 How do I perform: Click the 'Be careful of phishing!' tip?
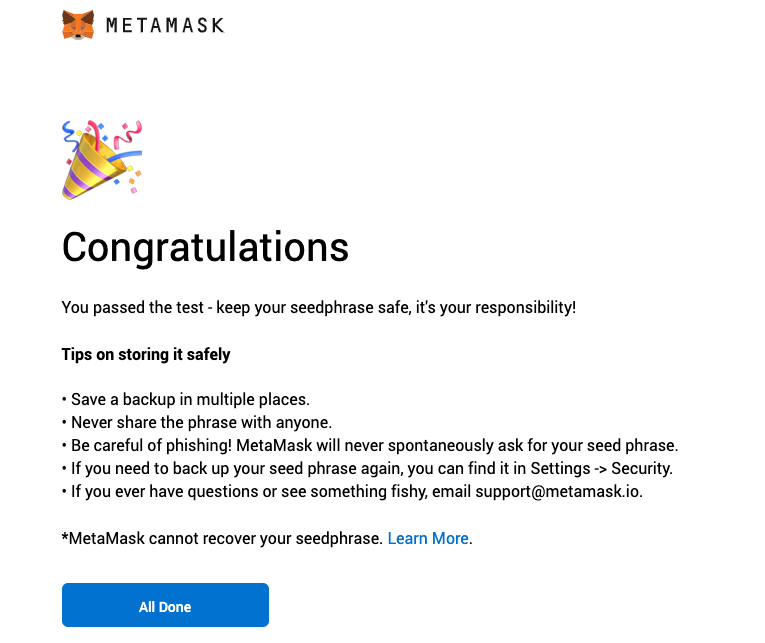coord(152,445)
